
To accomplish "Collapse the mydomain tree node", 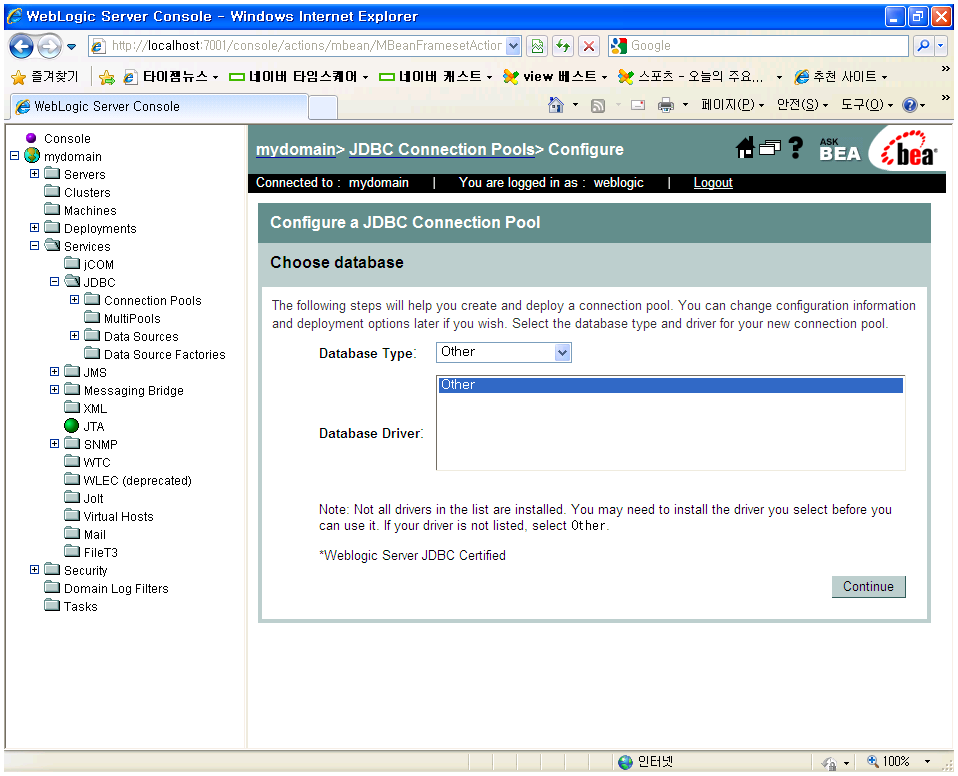I will tap(15, 156).
